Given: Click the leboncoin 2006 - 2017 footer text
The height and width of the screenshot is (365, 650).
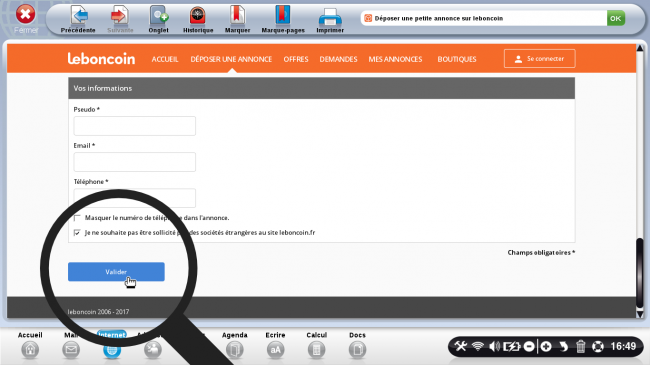Looking at the screenshot, I should (x=98, y=311).
